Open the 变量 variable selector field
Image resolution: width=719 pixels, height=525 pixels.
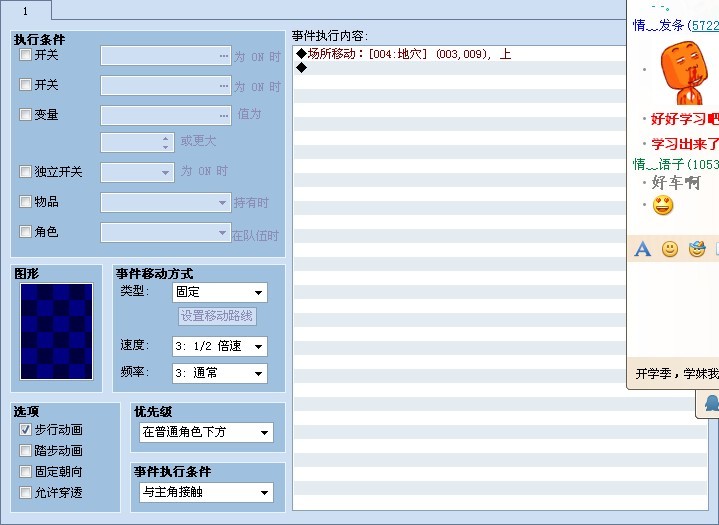(166, 115)
